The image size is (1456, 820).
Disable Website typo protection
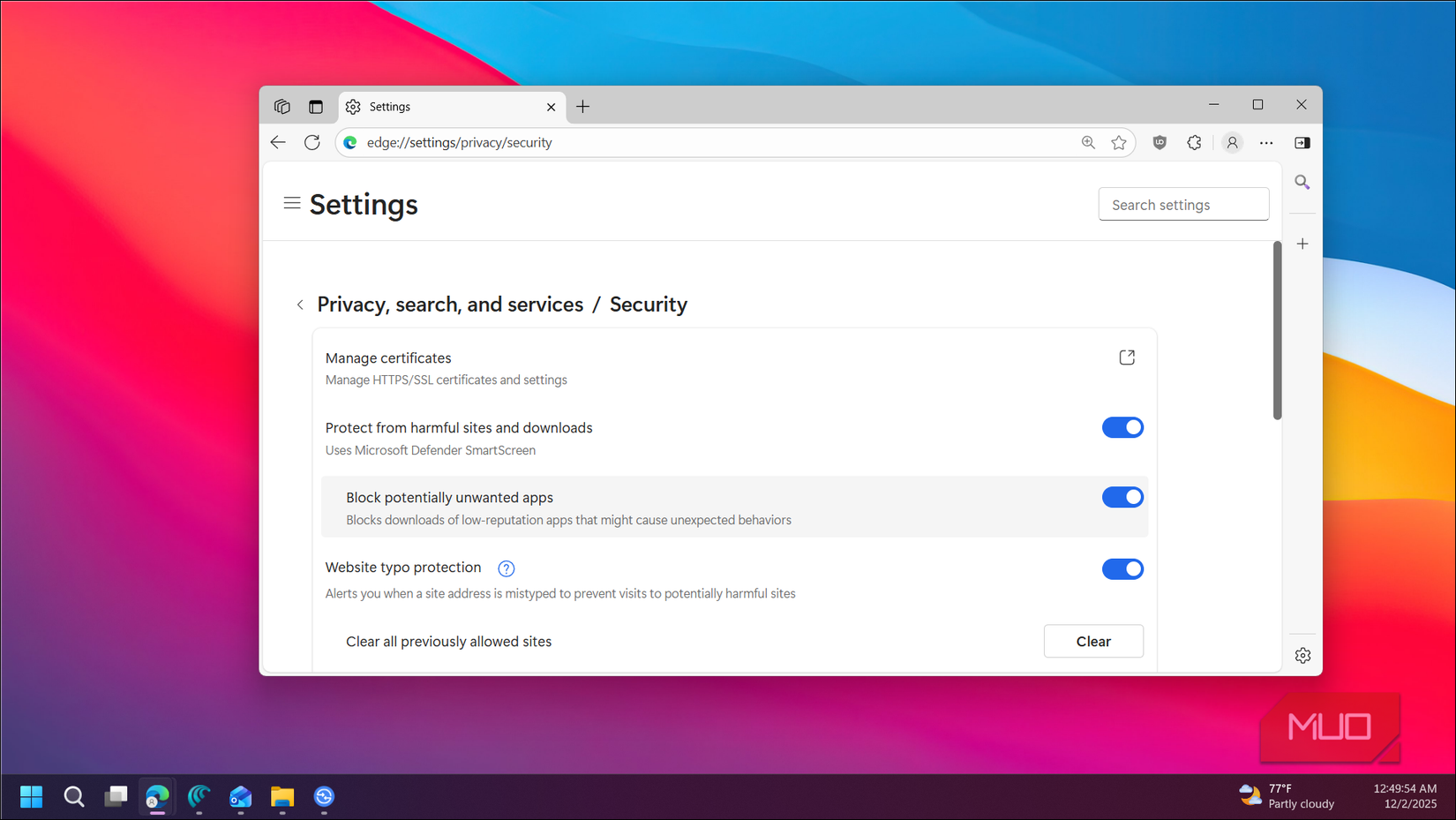point(1122,568)
